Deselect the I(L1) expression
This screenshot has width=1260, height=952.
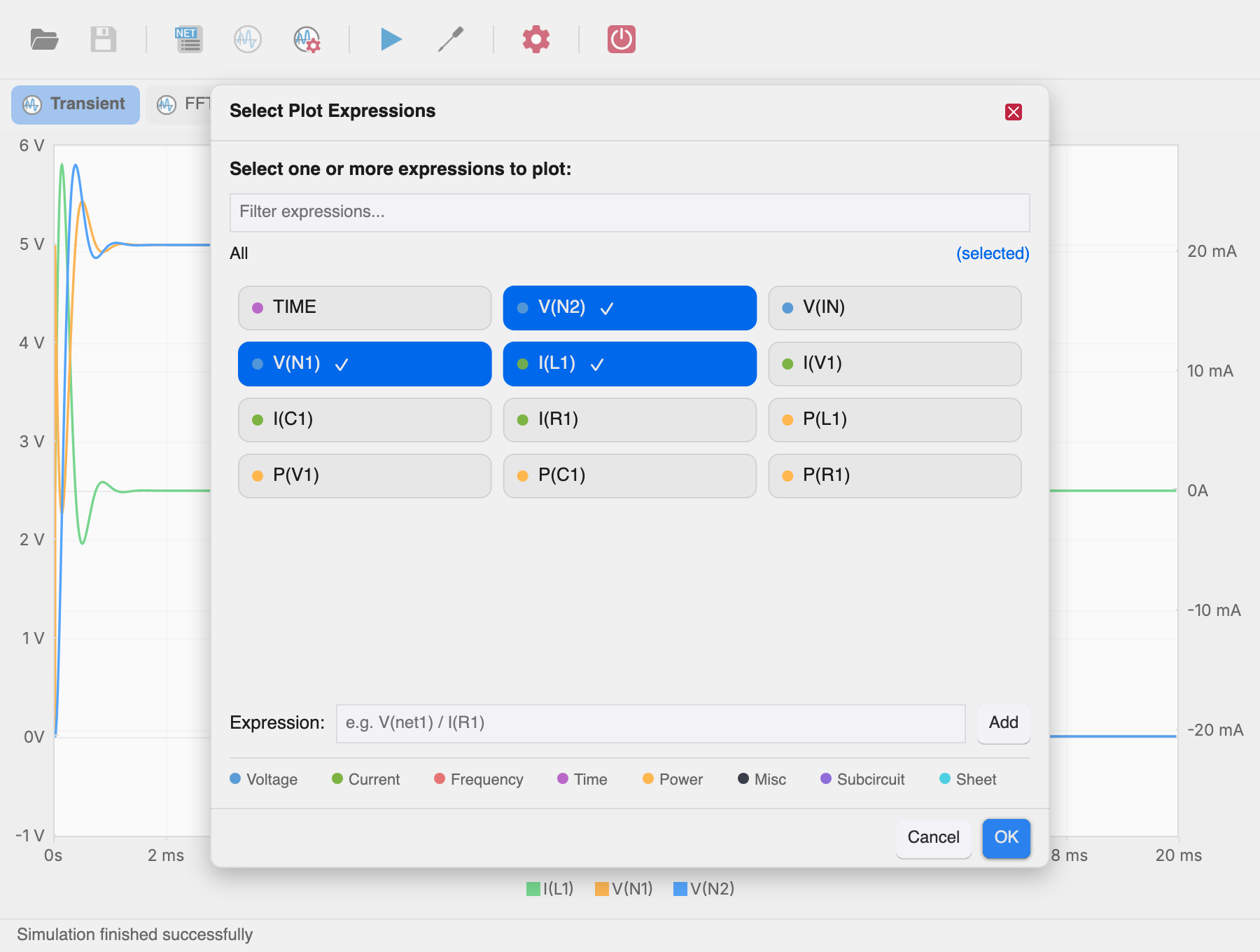tap(630, 363)
